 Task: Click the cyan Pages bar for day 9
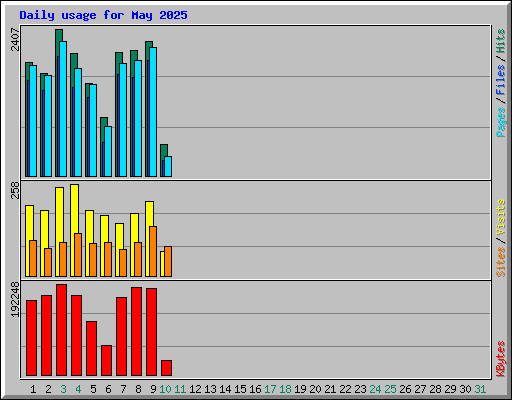pos(153,112)
